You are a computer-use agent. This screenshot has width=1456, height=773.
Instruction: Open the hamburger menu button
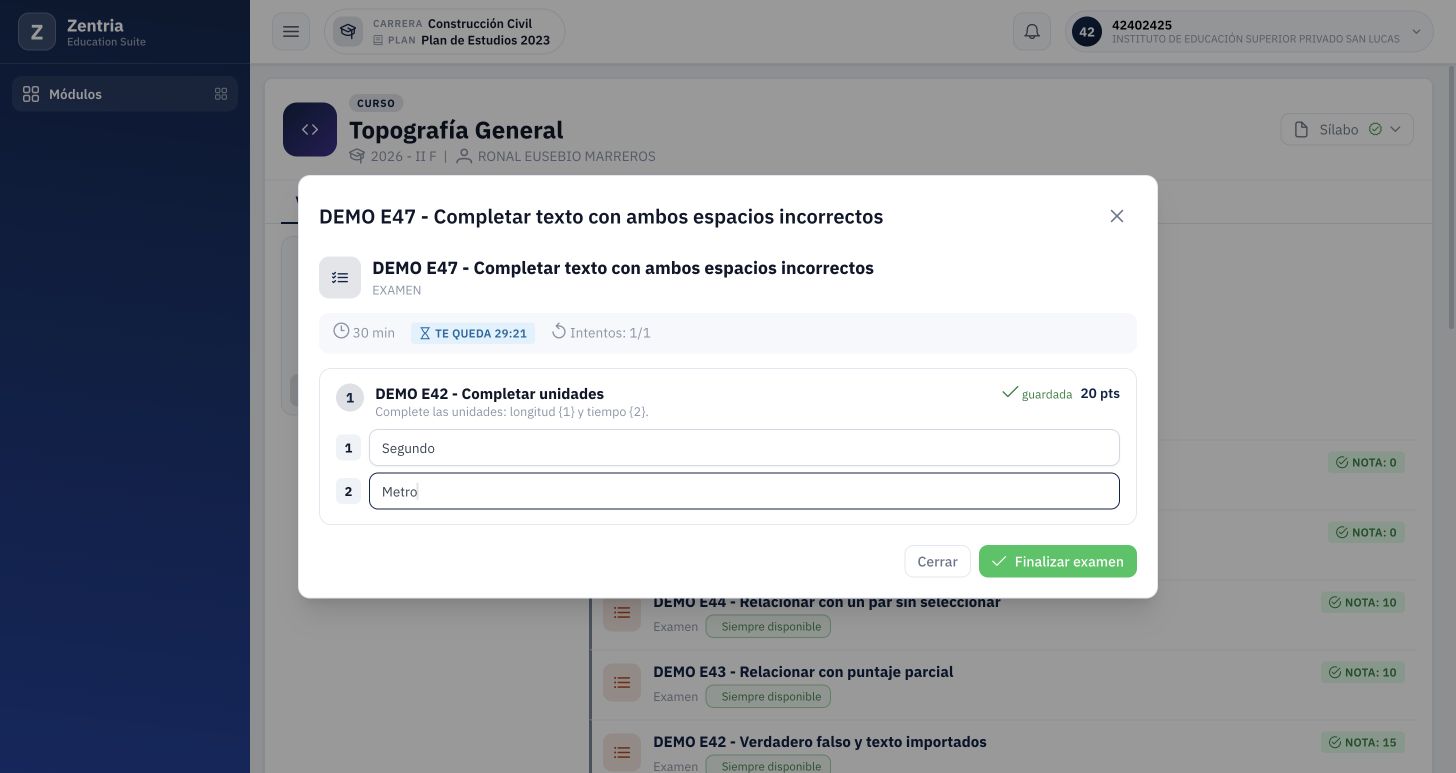[x=291, y=32]
